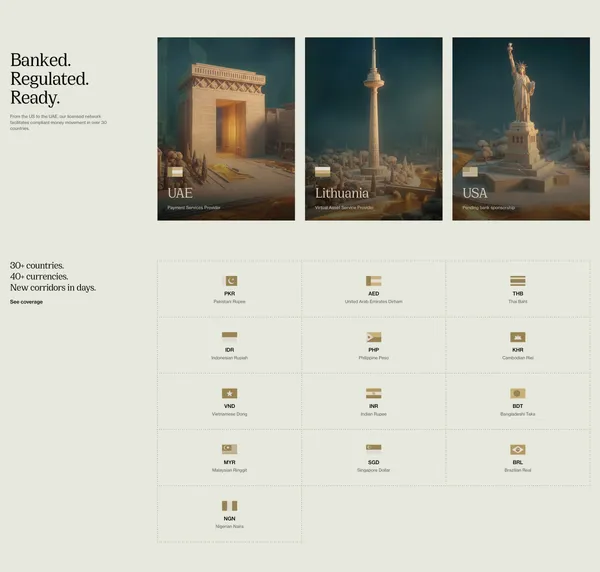Click the Singapore flag icon above SGD
The width and height of the screenshot is (600, 572).
click(373, 448)
